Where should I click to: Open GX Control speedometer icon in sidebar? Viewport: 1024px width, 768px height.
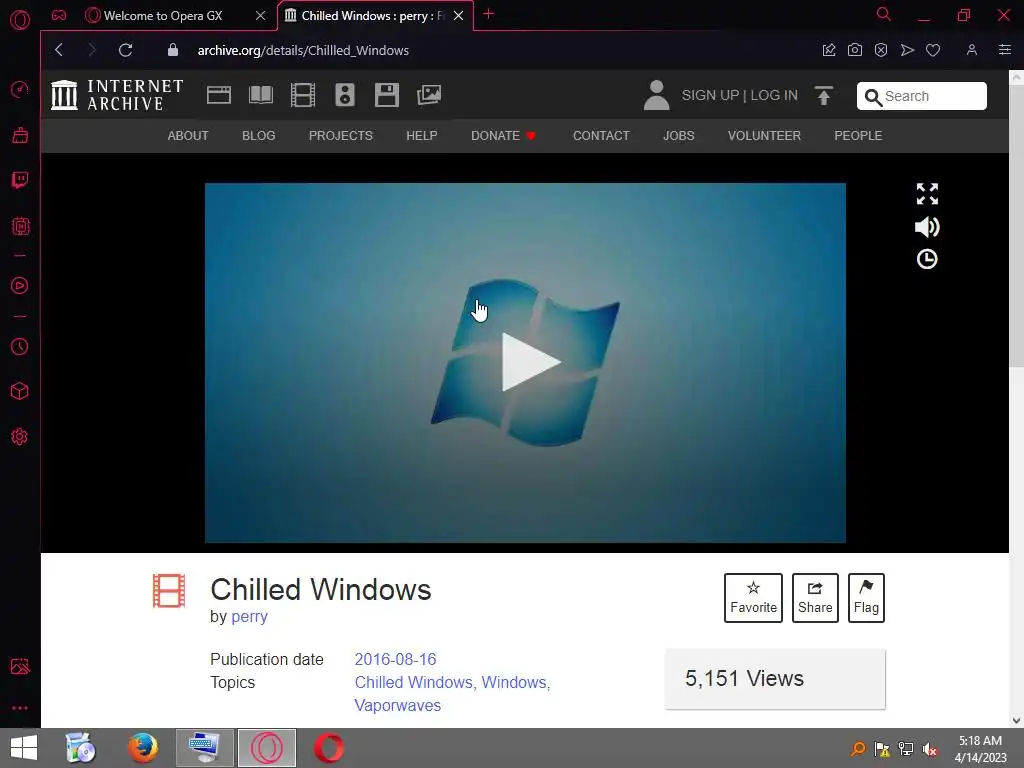20,89
